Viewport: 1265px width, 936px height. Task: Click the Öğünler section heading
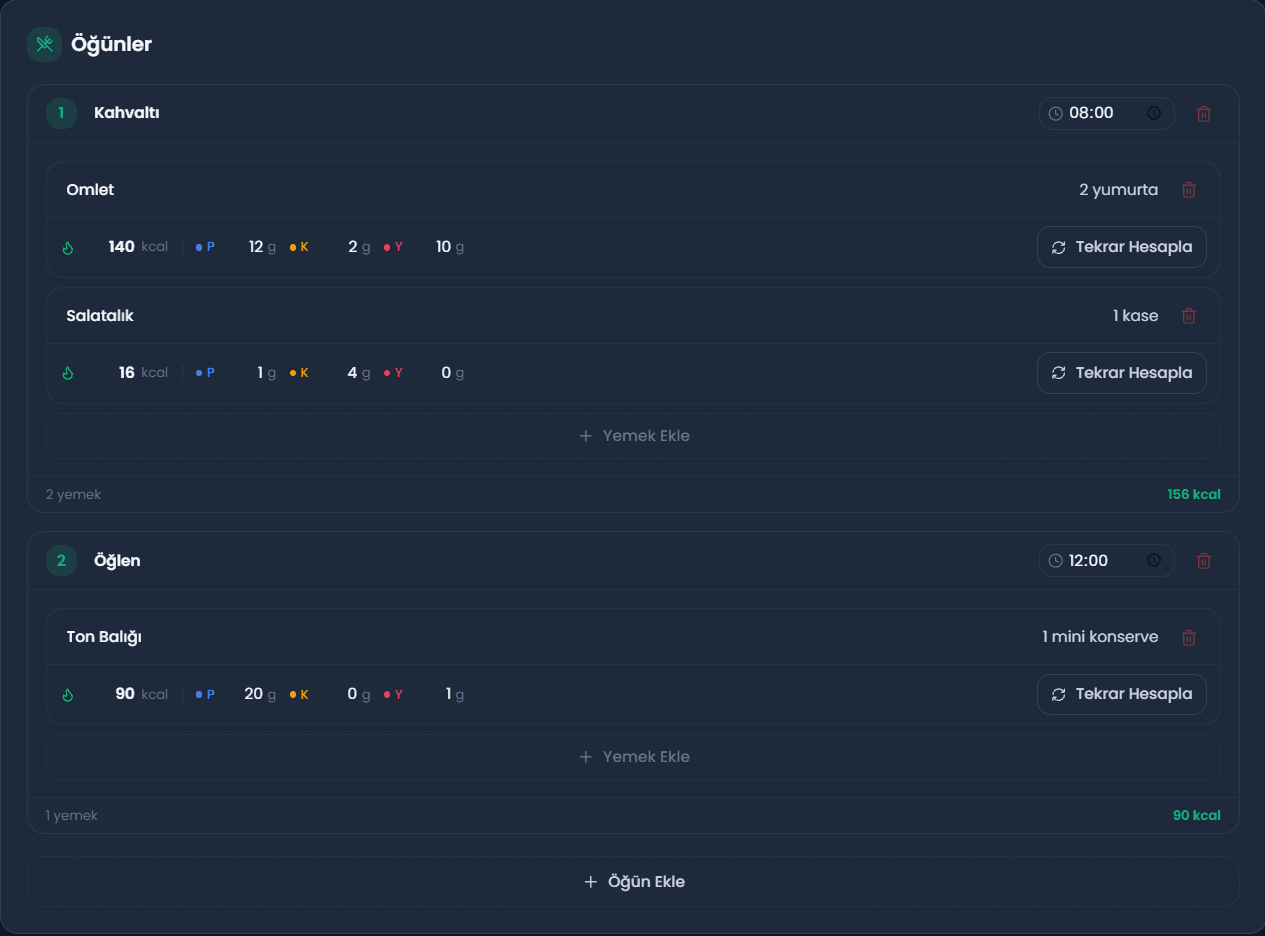112,45
